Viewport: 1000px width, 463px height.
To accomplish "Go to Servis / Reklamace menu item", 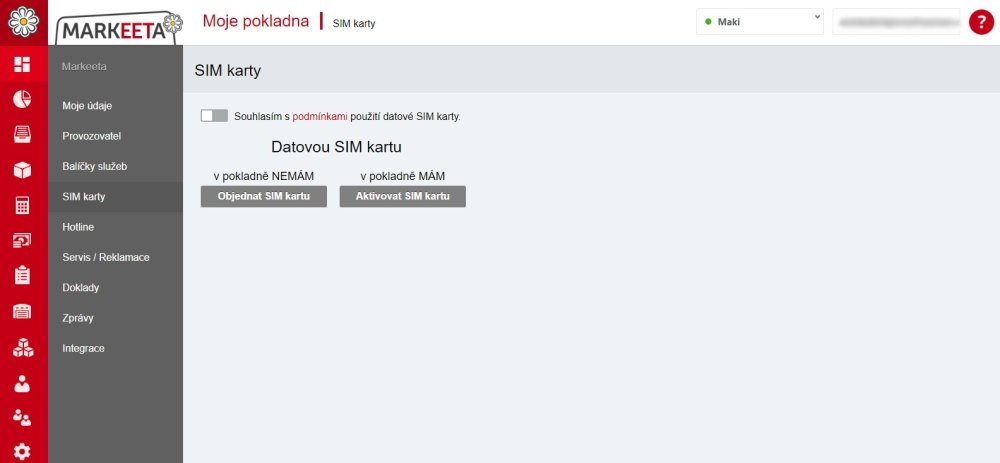I will click(106, 258).
